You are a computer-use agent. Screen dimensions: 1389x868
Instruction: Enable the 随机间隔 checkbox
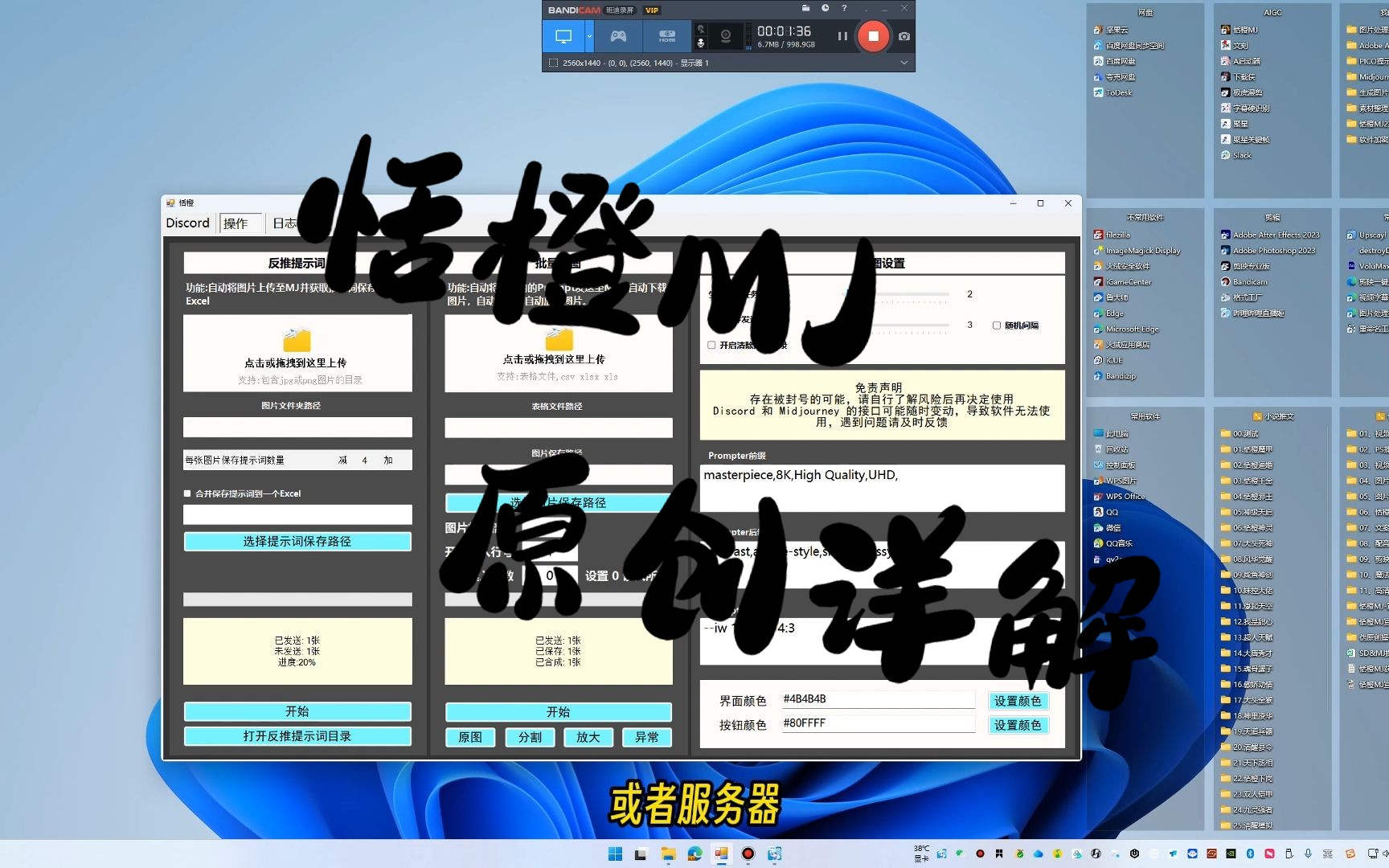(997, 325)
